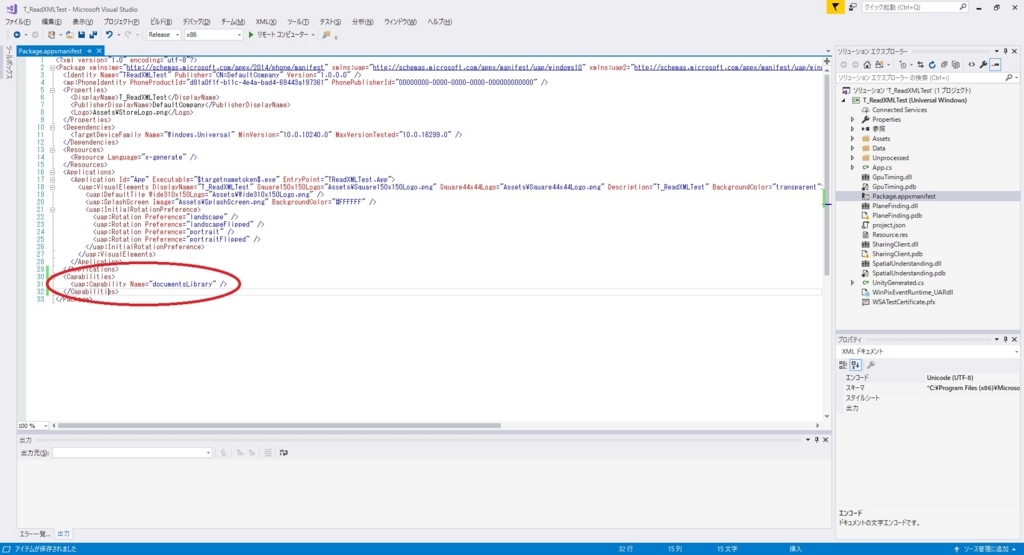This screenshot has width=1024, height=555.
Task: Click Properties wrench in Solution Explorer toolbar
Action: coord(984,65)
